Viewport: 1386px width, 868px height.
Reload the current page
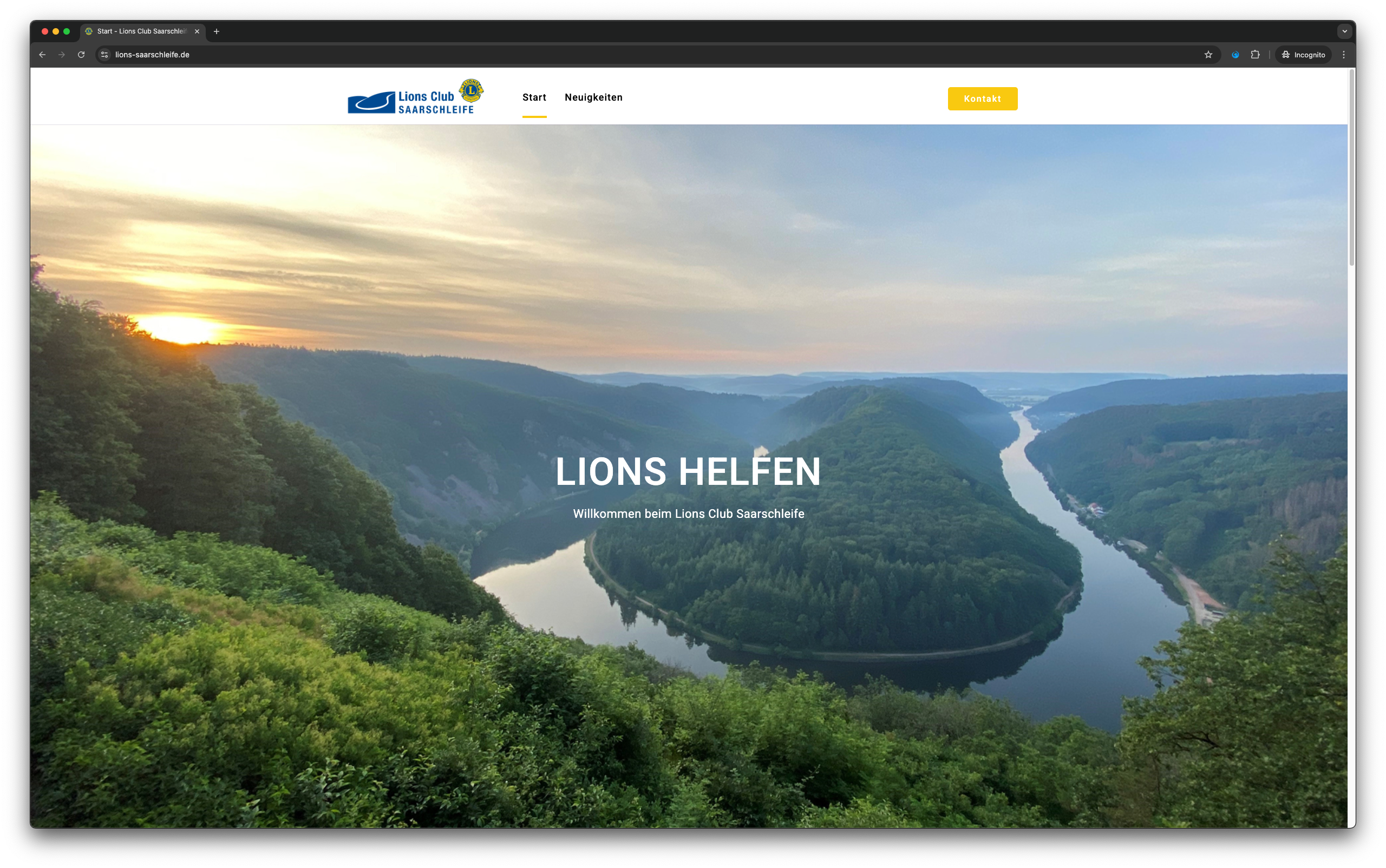click(x=81, y=55)
